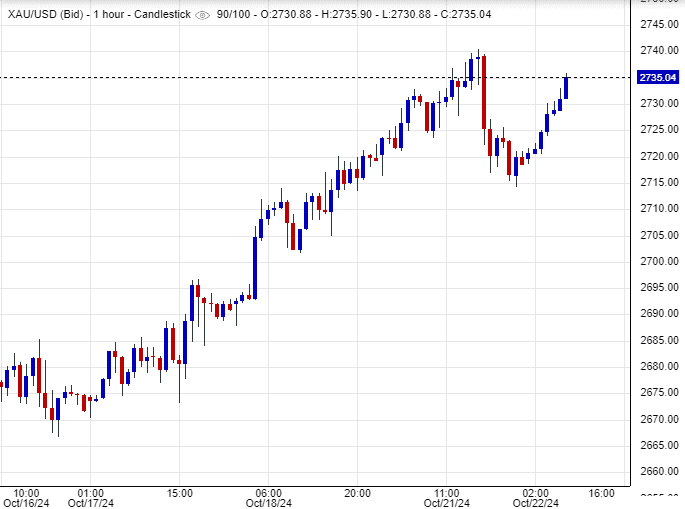The image size is (685, 509).
Task: Select the 1 hour timeframe label
Action: coord(107,15)
